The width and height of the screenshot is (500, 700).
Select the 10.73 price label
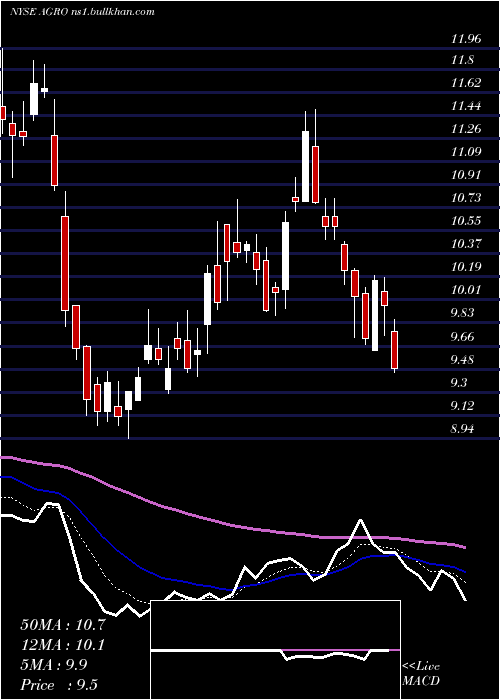[467, 198]
